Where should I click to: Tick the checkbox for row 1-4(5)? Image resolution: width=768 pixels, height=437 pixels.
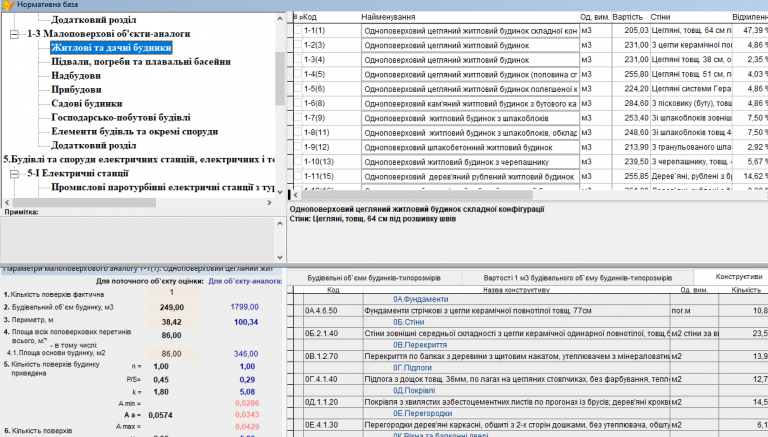(298, 74)
